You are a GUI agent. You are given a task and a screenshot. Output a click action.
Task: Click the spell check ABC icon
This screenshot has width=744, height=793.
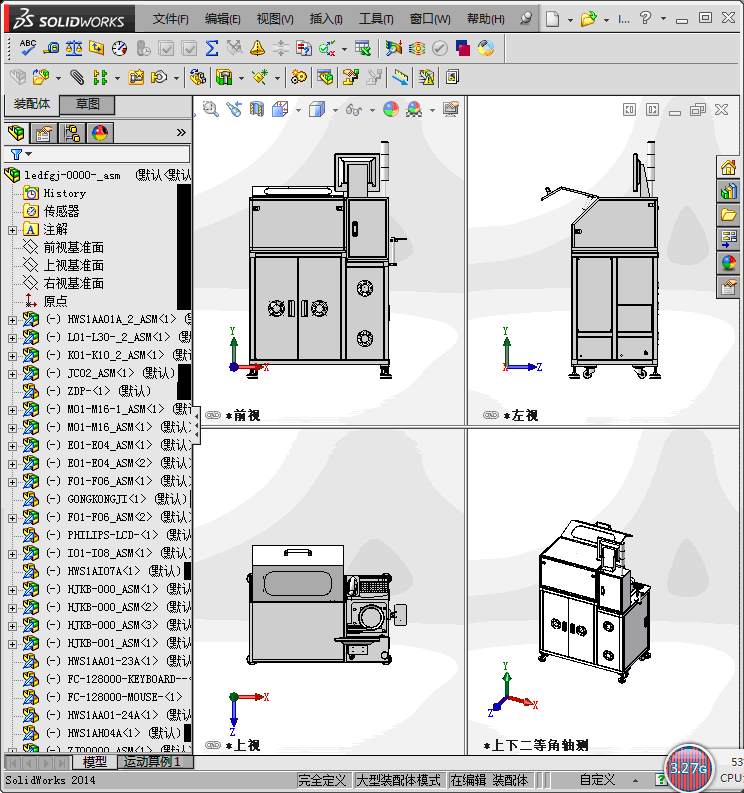pos(27,48)
